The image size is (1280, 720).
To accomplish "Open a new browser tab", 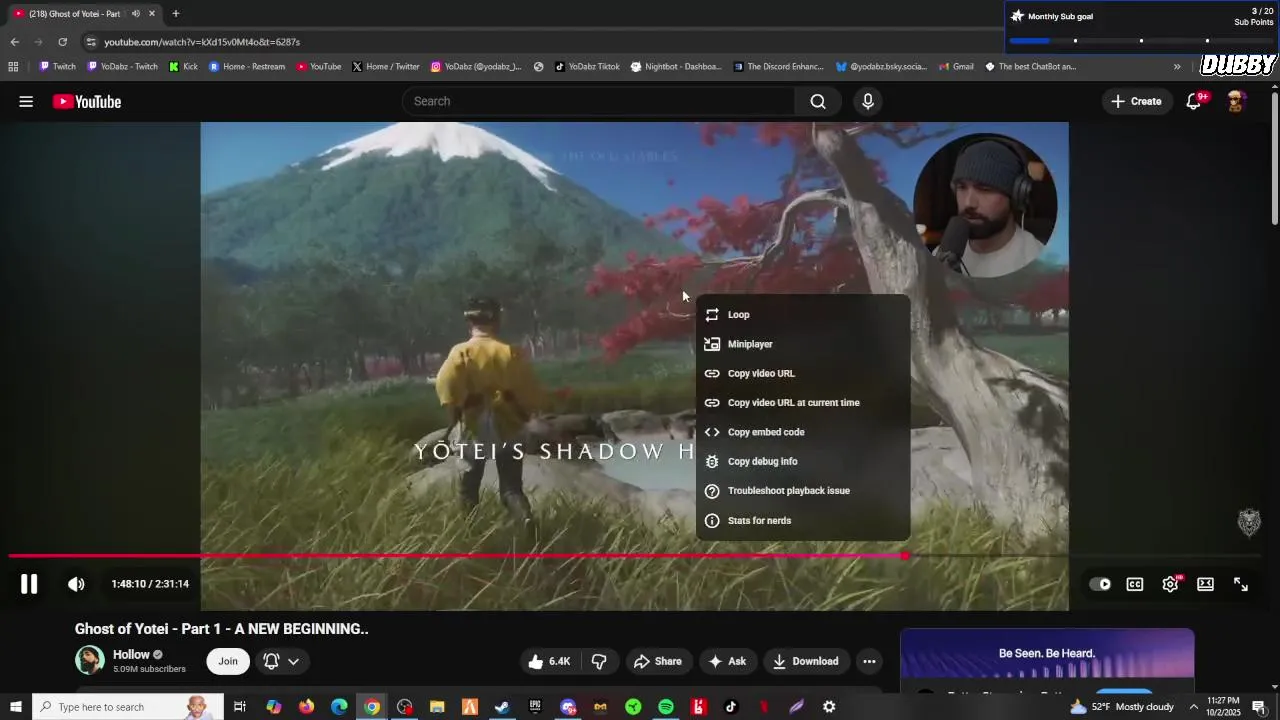I will tap(175, 14).
